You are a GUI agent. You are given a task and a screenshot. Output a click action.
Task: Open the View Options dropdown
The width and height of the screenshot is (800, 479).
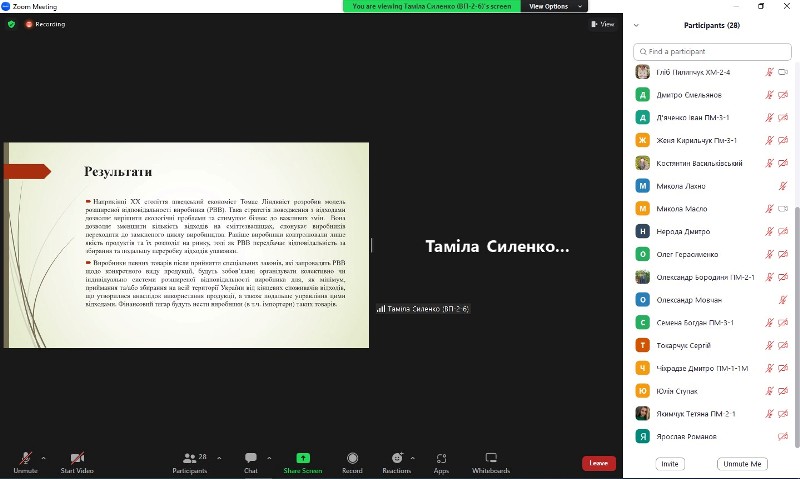tap(555, 6)
